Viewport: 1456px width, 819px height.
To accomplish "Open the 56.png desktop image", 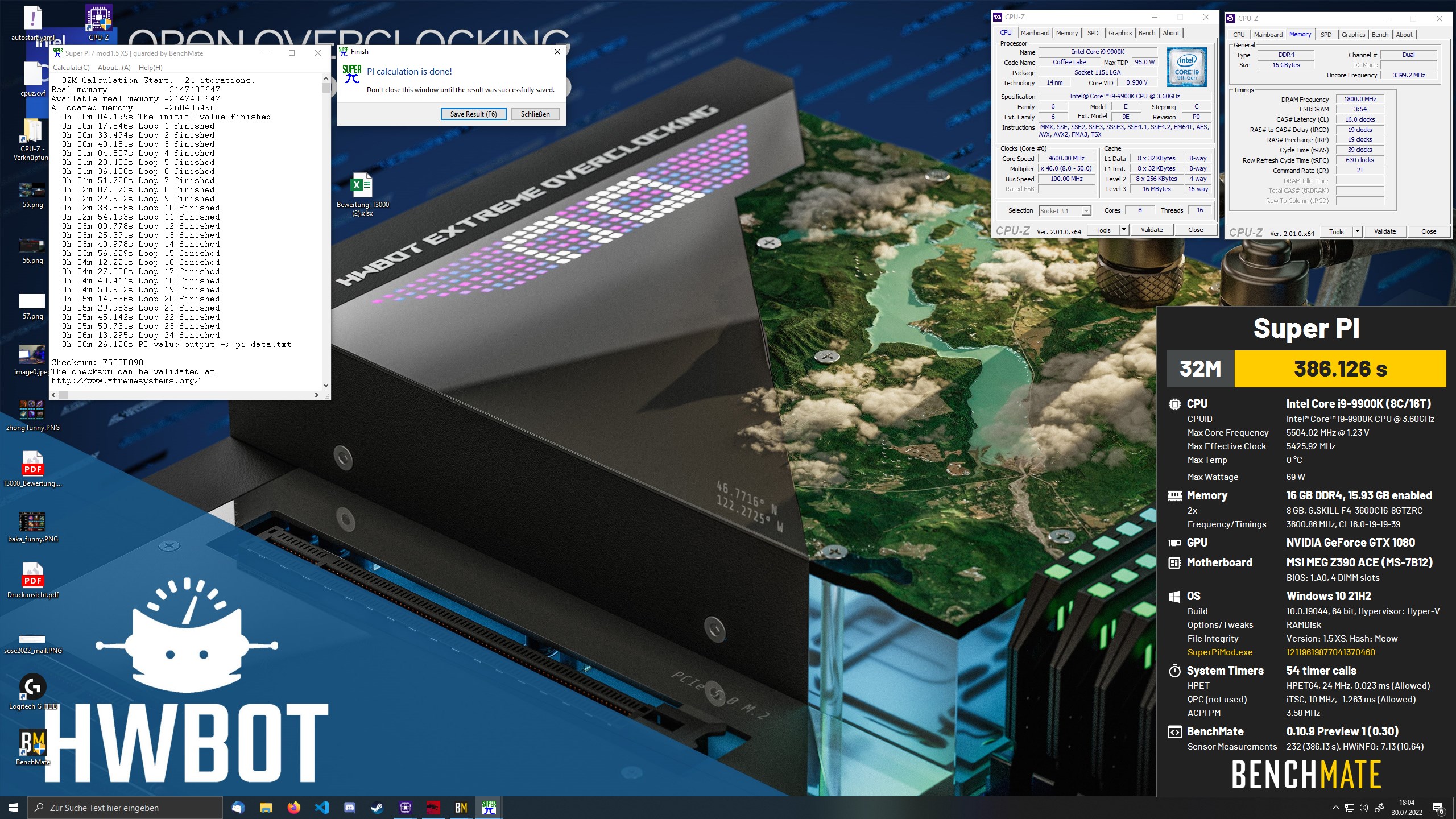I will 33,250.
